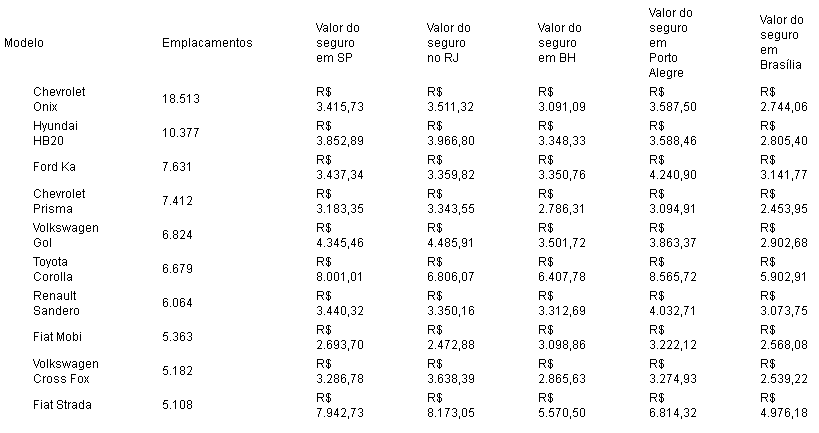The height and width of the screenshot is (433, 819).
Task: Click the R$ 8.173,05 Strada RJ value
Action: point(450,405)
